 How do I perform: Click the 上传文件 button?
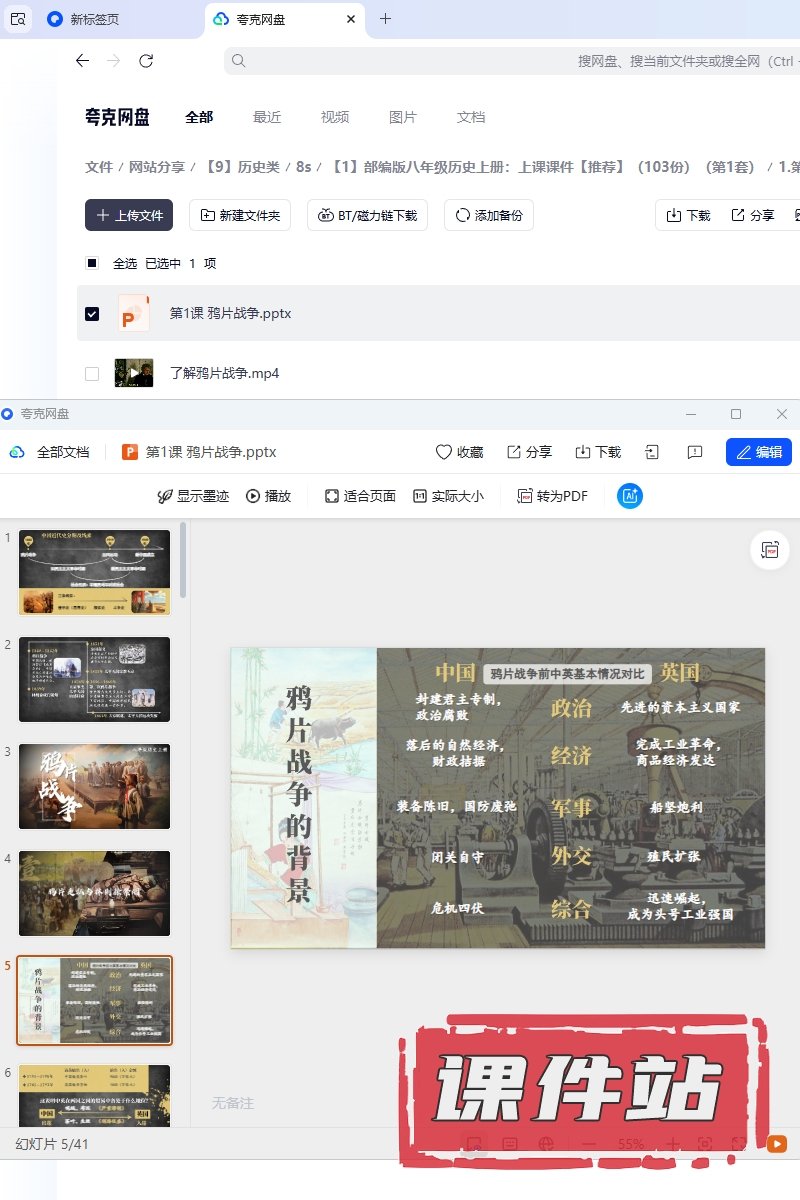(x=129, y=215)
